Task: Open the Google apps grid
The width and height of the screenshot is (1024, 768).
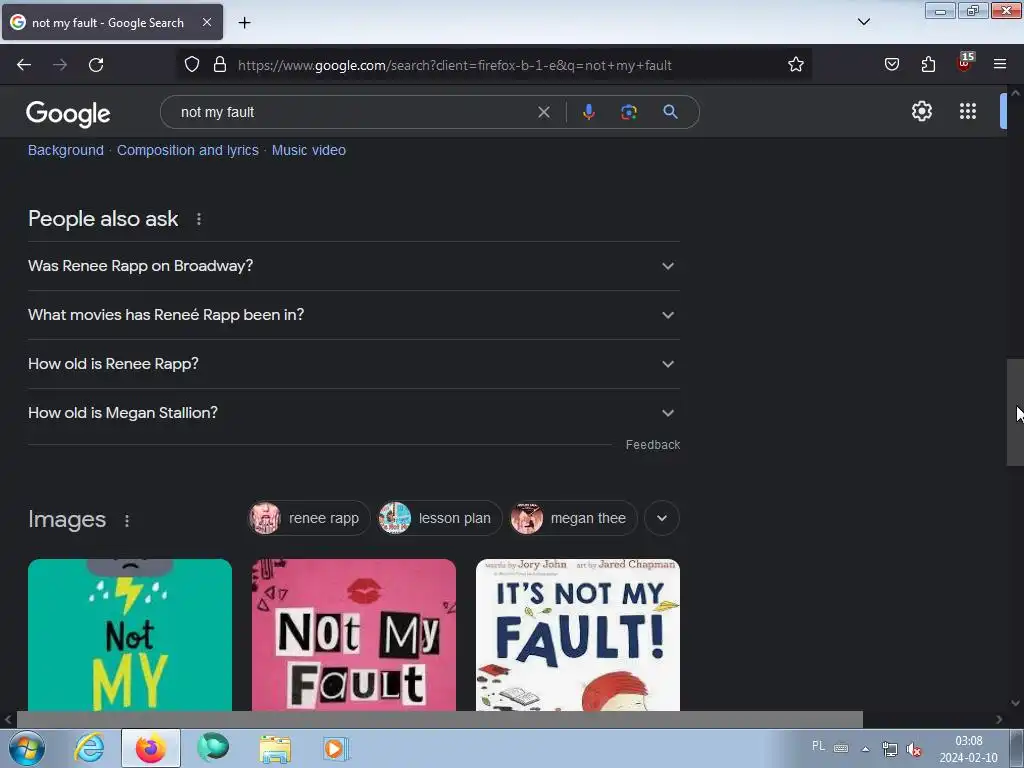Action: click(968, 112)
